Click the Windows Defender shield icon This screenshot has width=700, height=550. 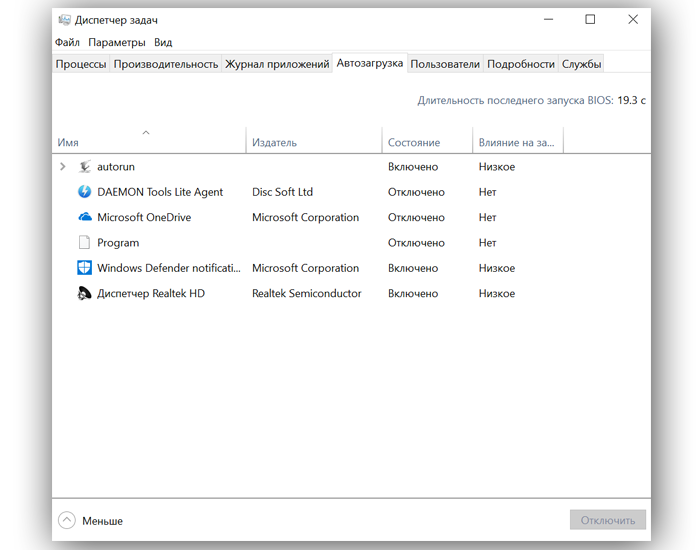tap(85, 268)
